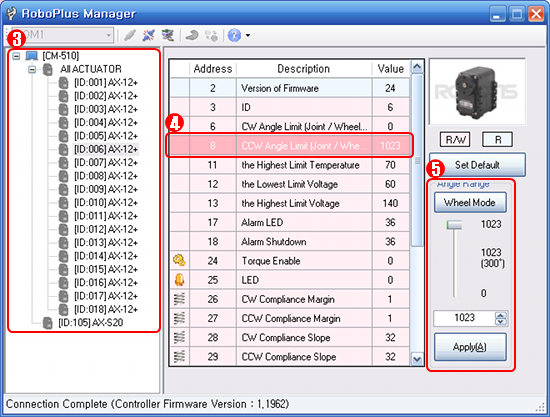Click the servo icon beside [ID:010]
This screenshot has width=550, height=417.
(x=63, y=202)
